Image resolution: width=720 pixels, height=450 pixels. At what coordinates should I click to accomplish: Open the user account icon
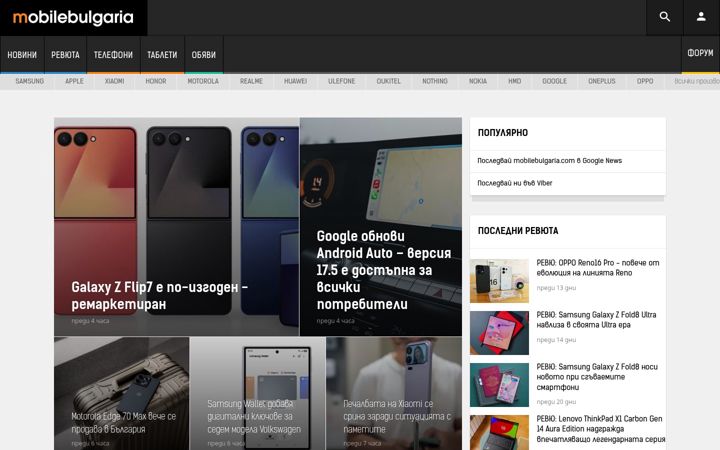click(x=701, y=17)
